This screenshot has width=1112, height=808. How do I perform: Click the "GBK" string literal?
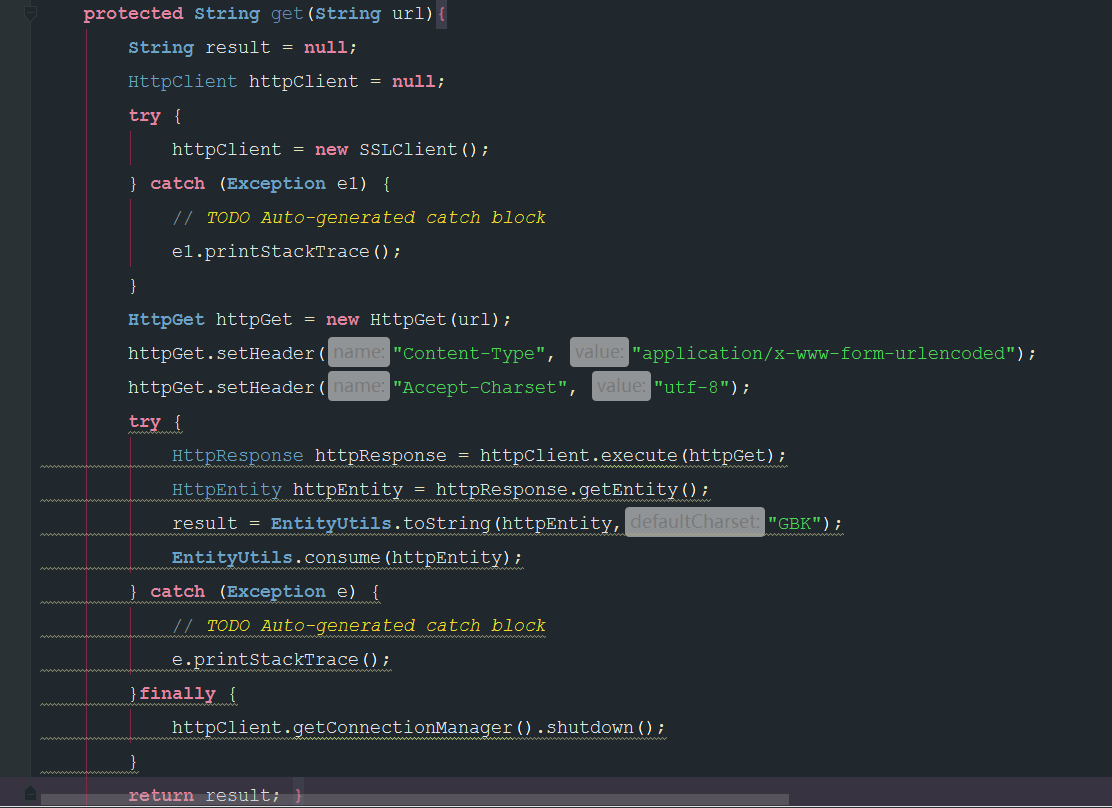coord(794,524)
